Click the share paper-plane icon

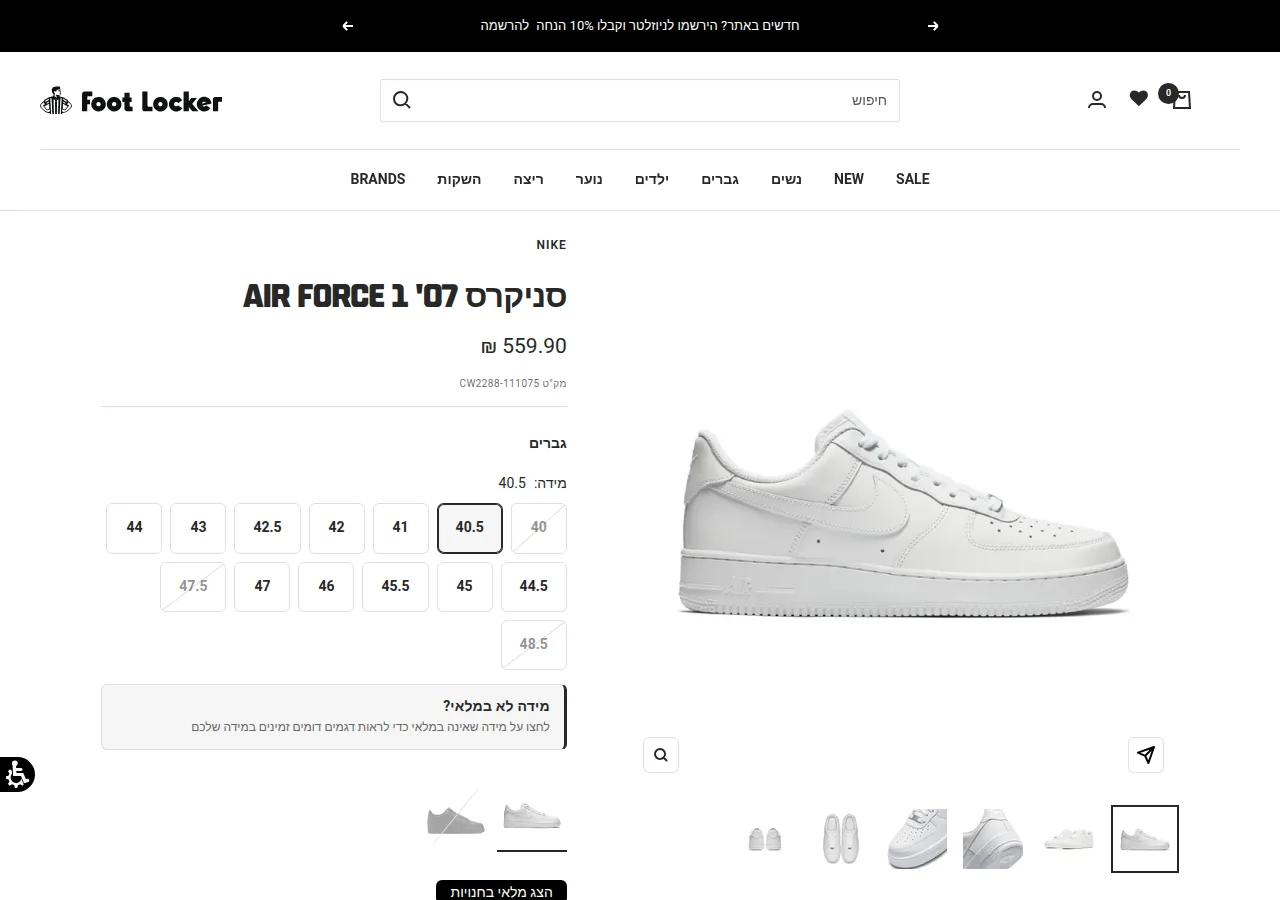point(1146,755)
